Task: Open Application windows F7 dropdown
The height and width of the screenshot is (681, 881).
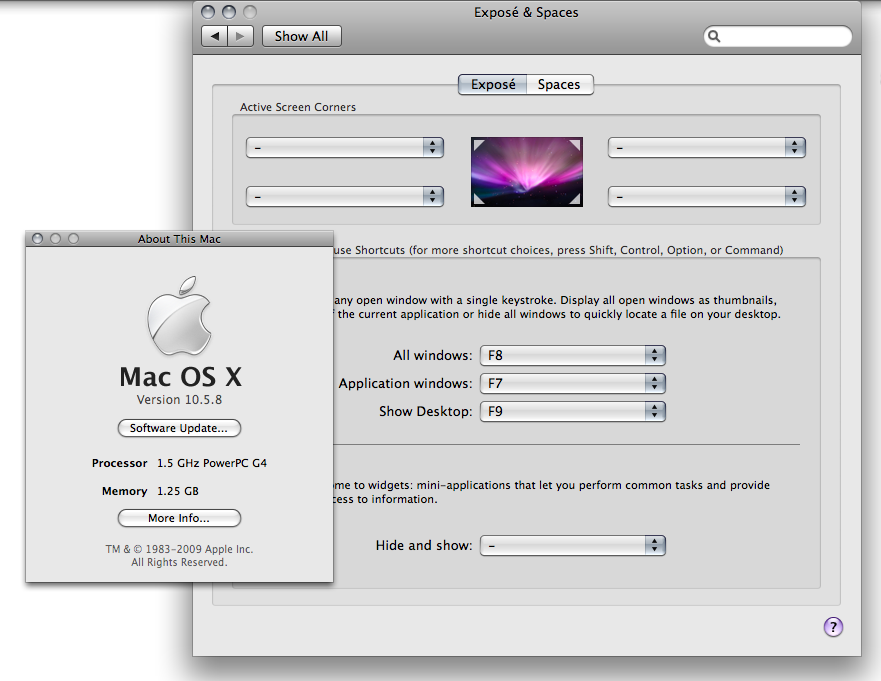Action: click(573, 383)
